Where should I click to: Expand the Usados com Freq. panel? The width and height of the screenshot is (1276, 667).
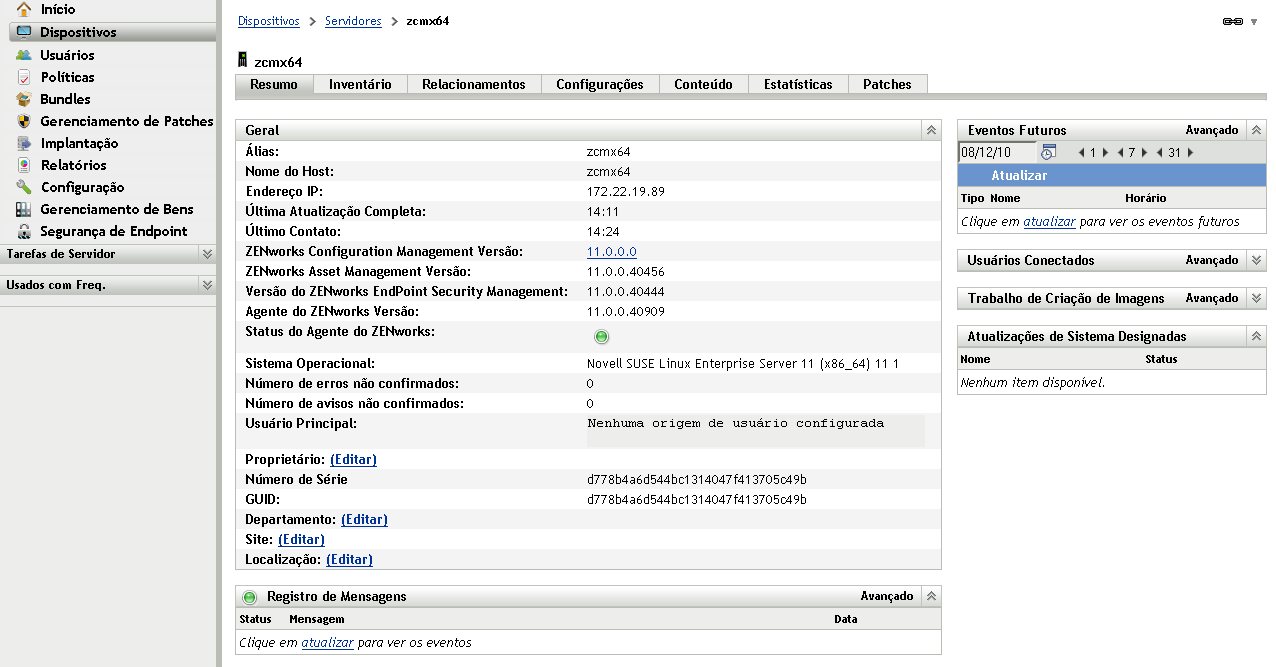point(207,285)
